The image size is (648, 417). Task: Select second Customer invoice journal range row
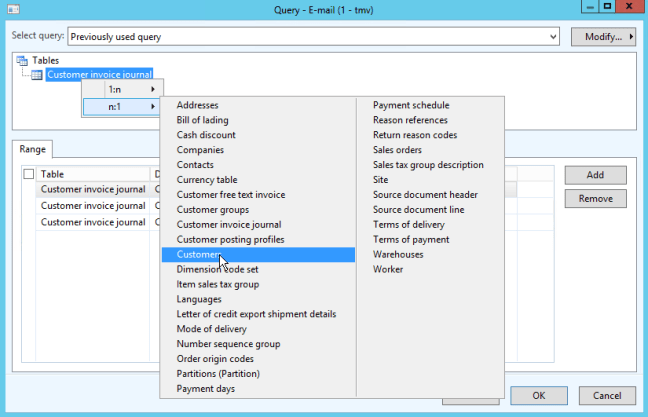click(x=93, y=206)
